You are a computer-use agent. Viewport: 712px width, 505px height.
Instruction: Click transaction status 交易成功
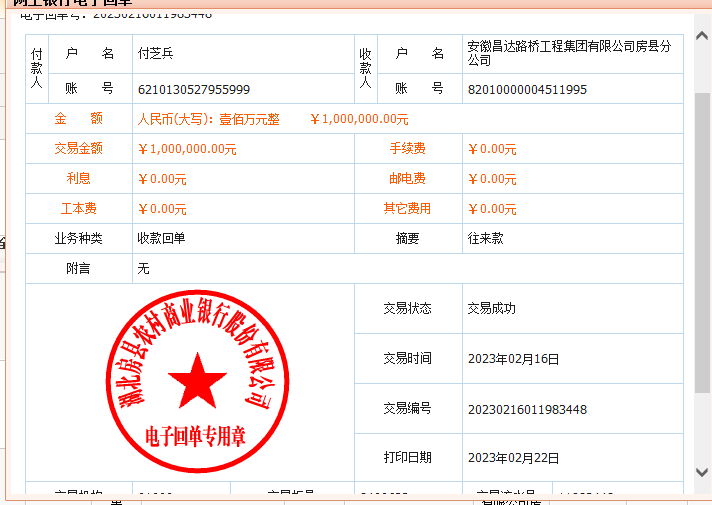tap(491, 308)
